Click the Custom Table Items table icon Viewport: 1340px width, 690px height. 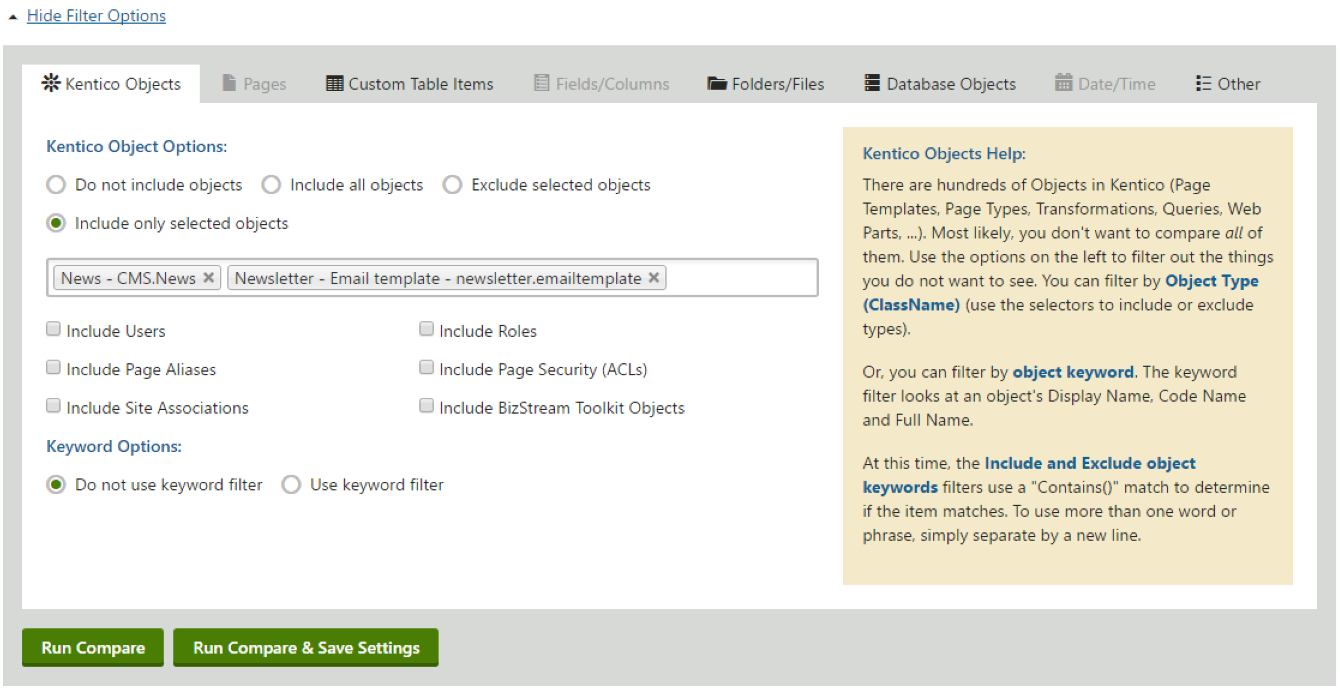pyautogui.click(x=335, y=83)
